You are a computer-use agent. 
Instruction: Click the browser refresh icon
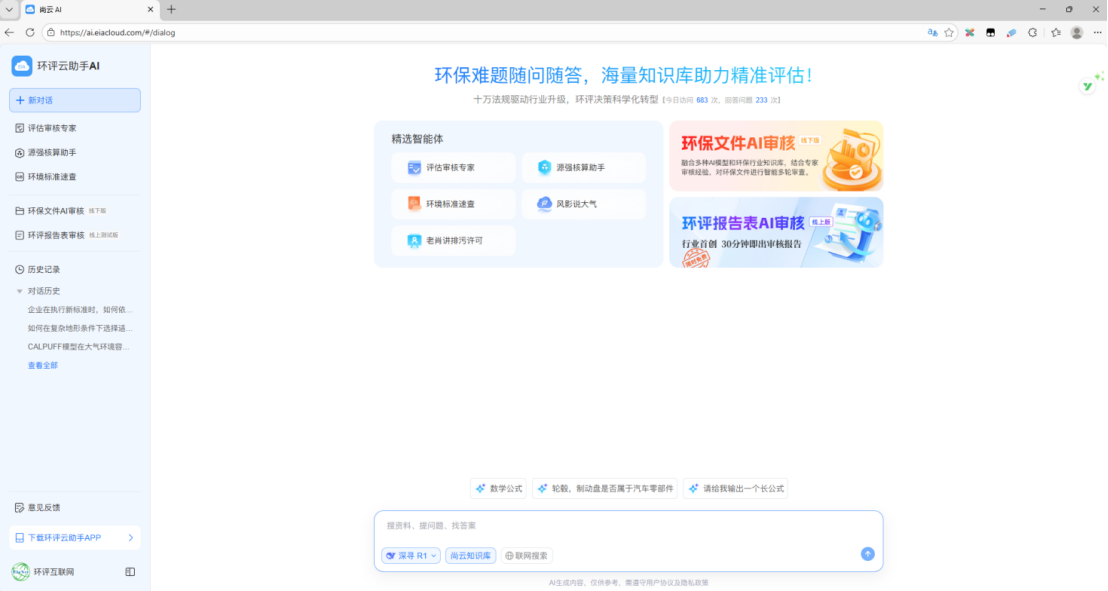(x=30, y=32)
